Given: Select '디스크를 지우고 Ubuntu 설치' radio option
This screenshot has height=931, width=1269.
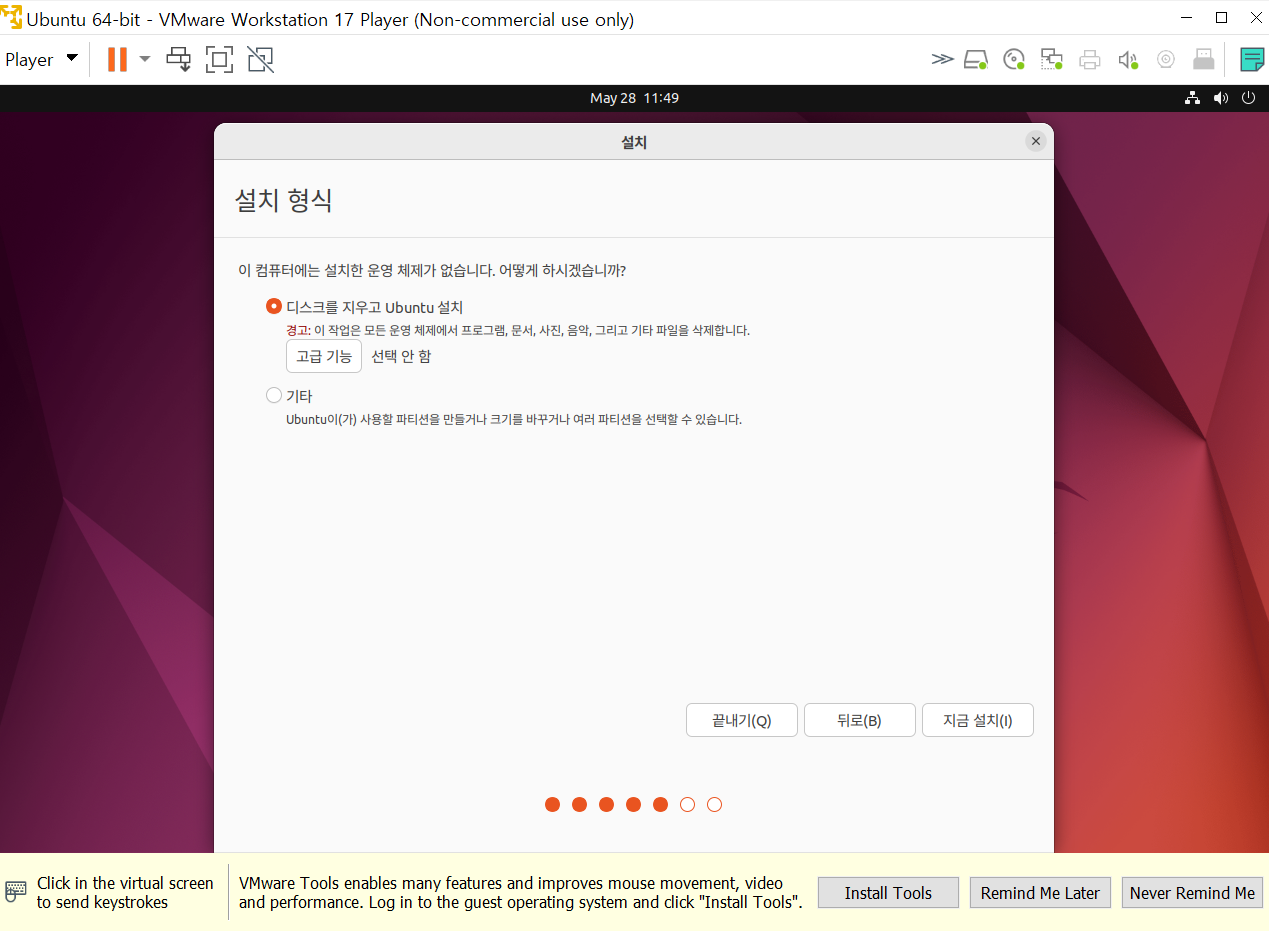Looking at the screenshot, I should pos(274,307).
